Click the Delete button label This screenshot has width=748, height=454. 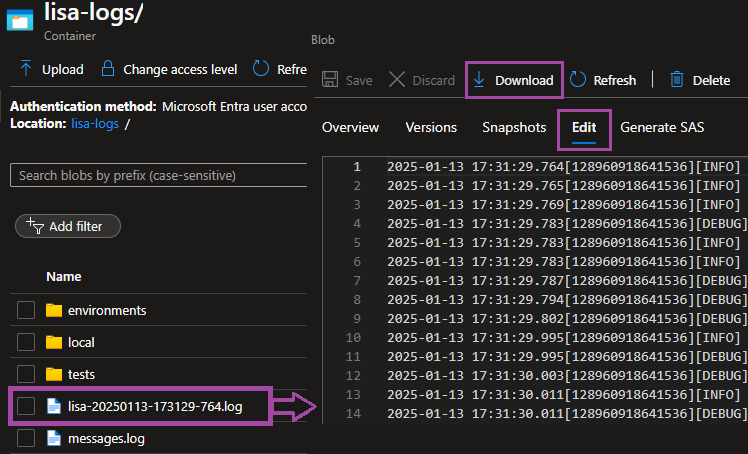(711, 81)
